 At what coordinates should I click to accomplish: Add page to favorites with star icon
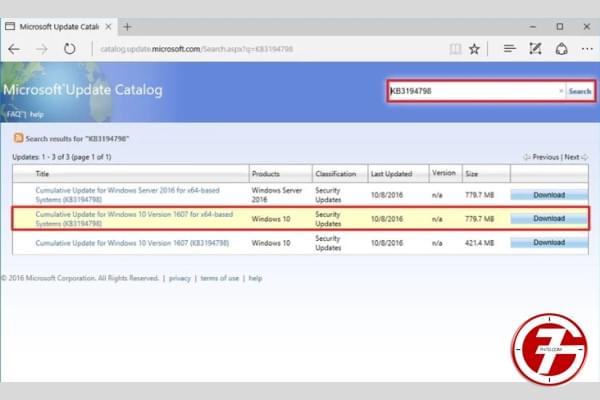tap(475, 48)
